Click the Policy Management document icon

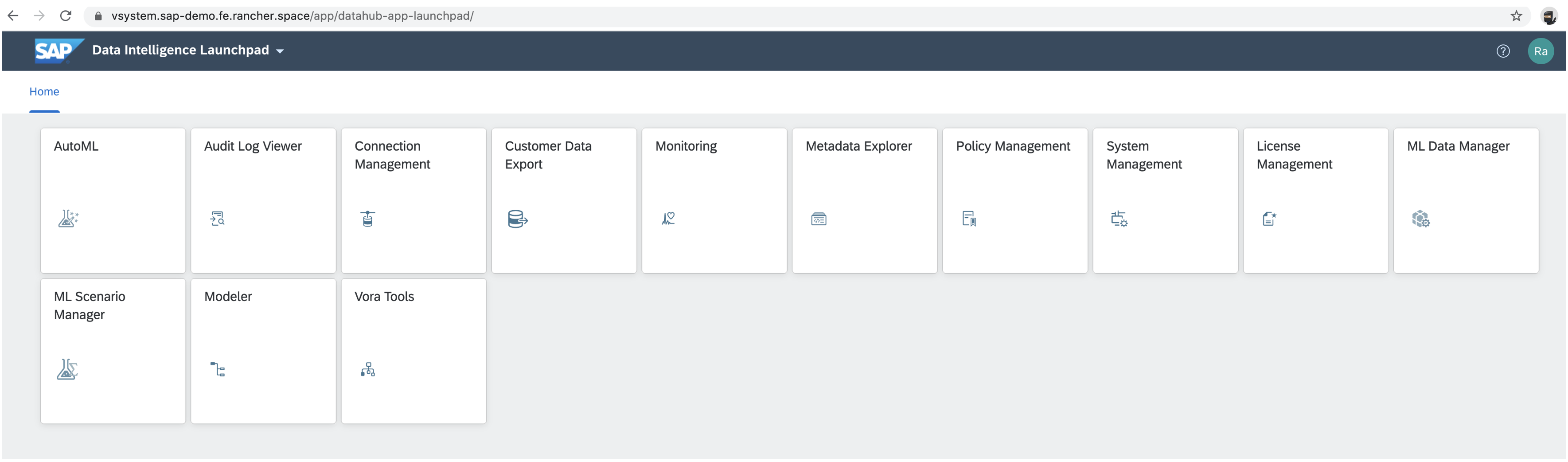pyautogui.click(x=969, y=219)
